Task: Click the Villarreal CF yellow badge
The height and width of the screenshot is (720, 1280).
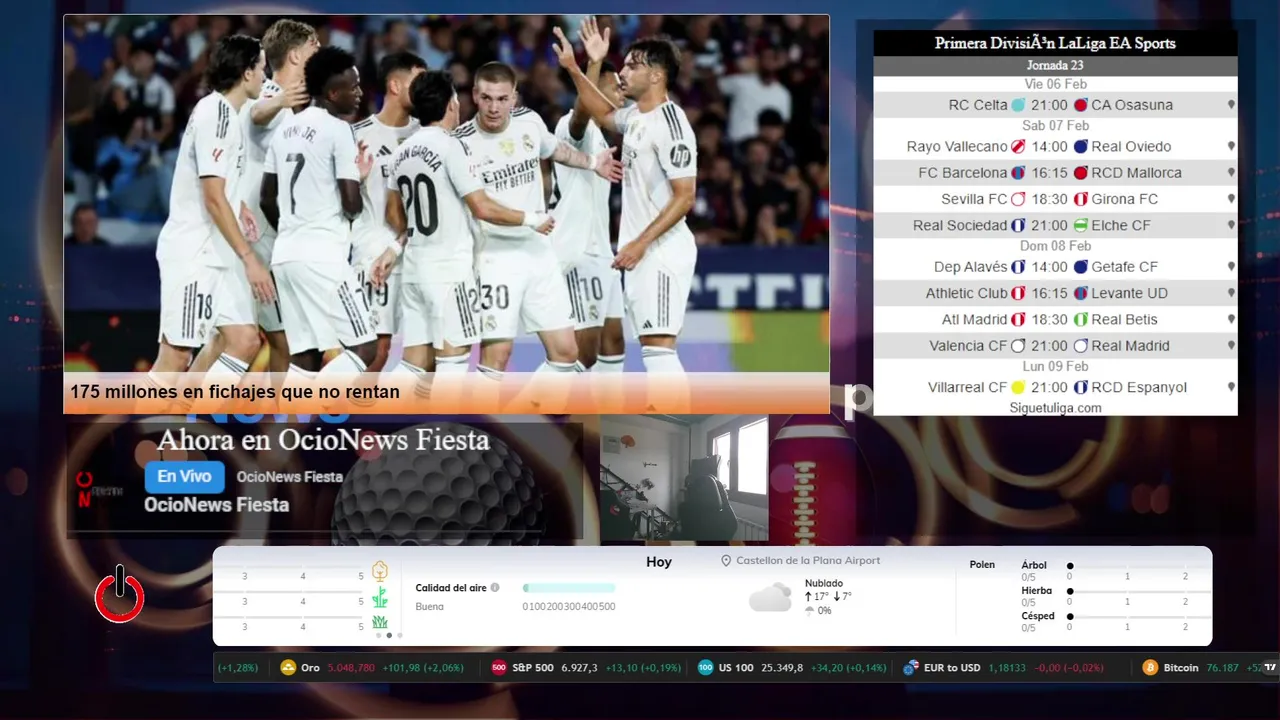Action: (1018, 387)
